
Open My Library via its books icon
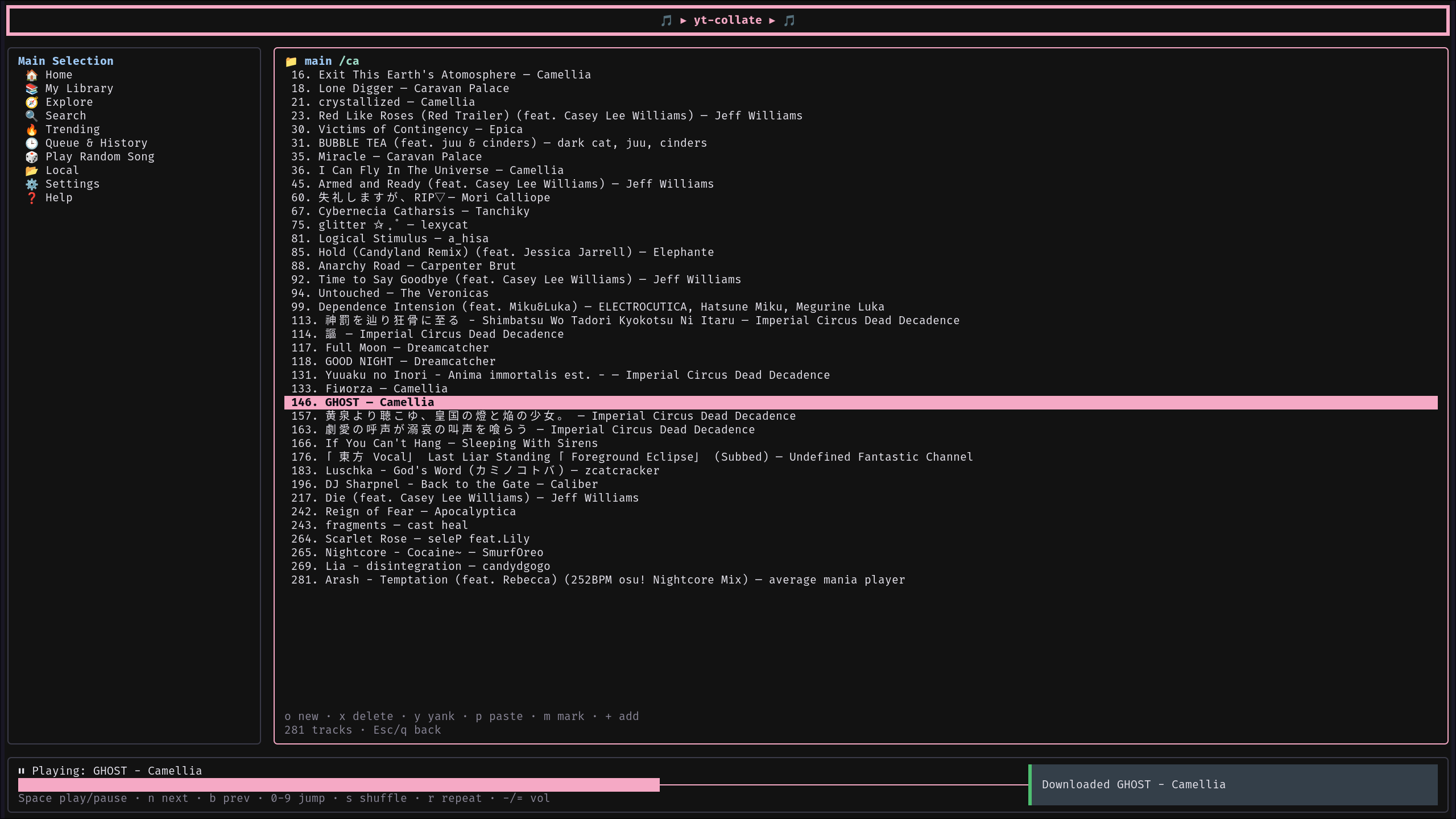tap(32, 89)
